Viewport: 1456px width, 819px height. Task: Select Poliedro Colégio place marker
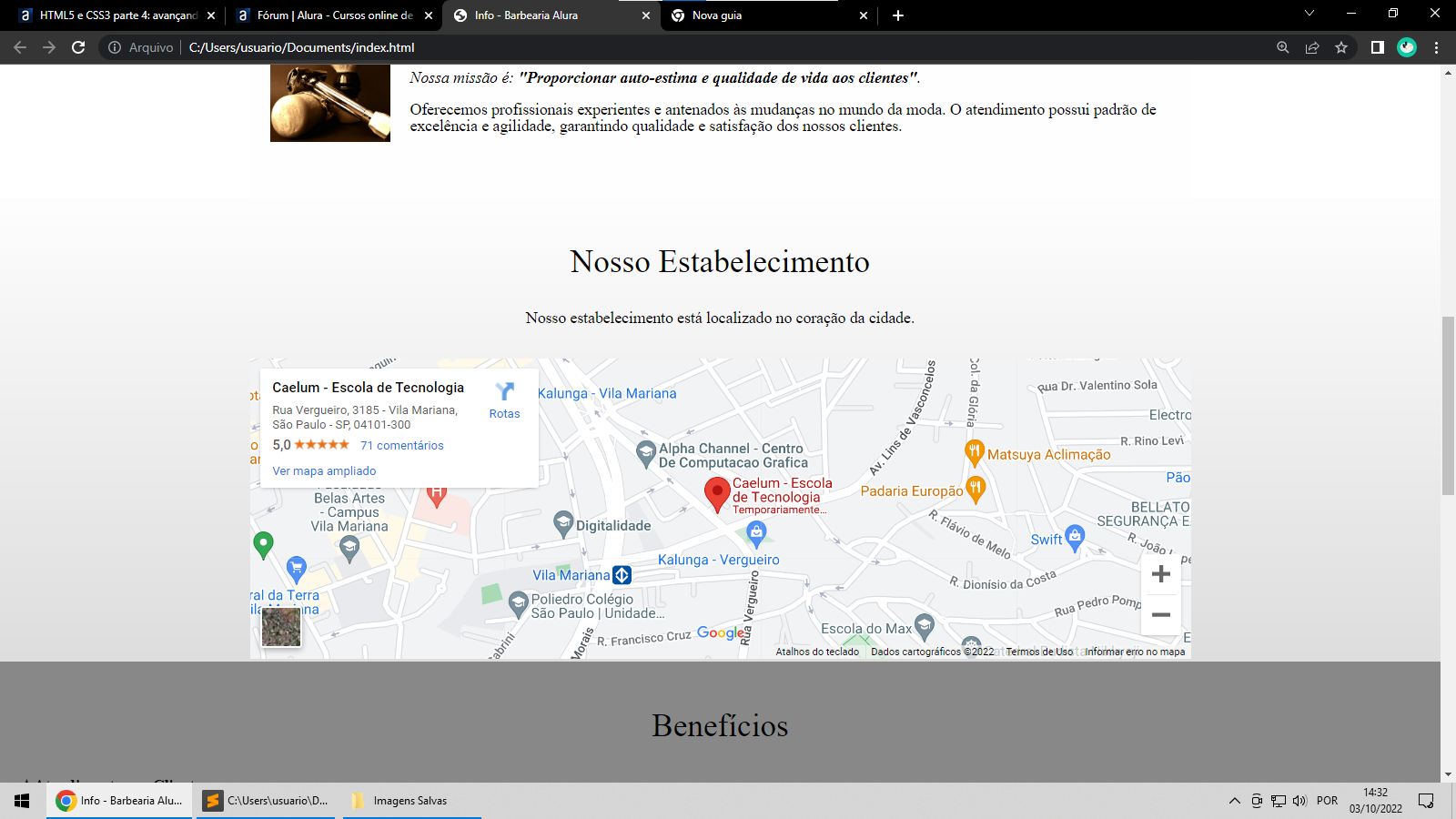tap(518, 603)
